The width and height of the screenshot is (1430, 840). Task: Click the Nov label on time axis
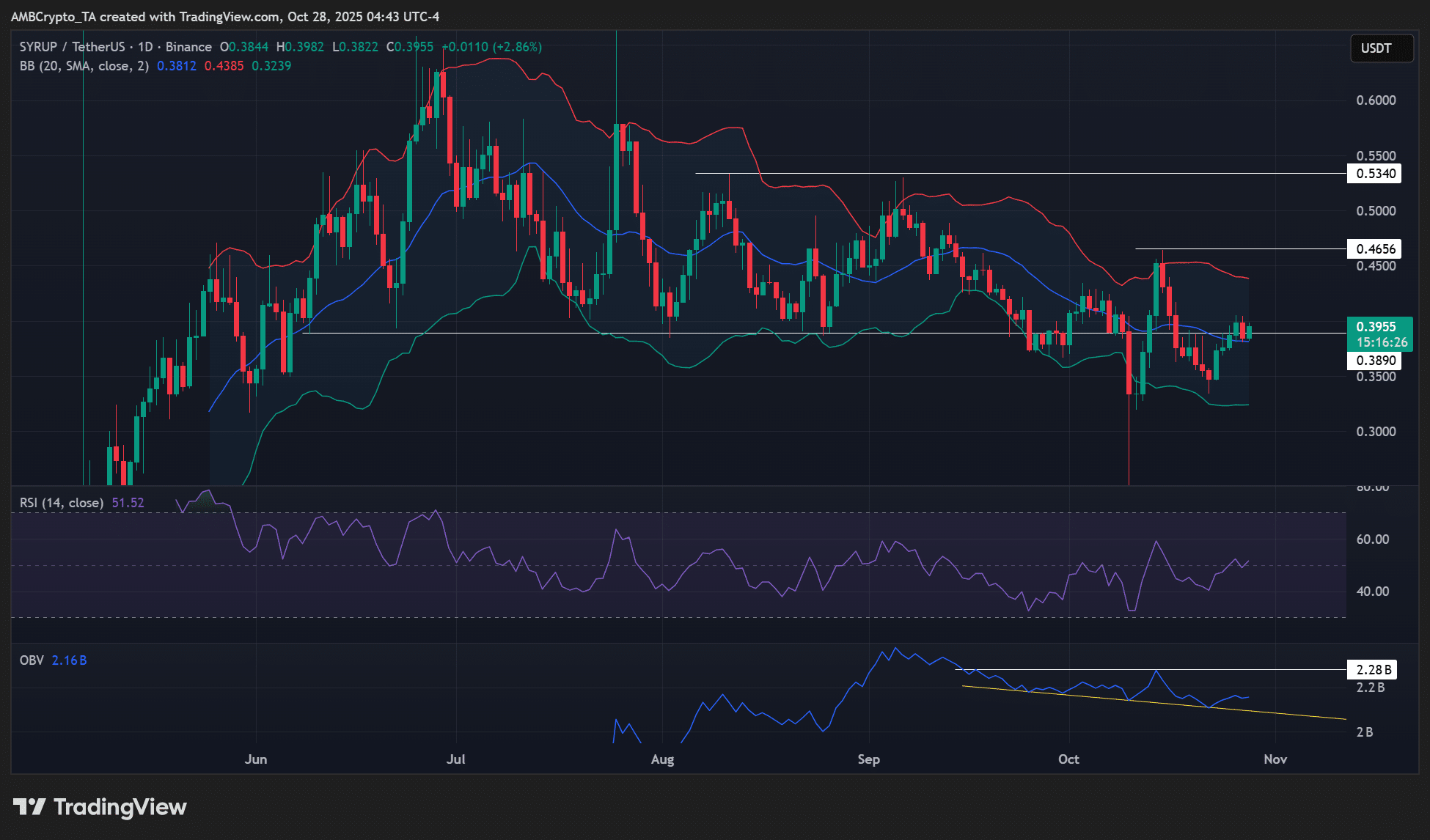(x=1275, y=759)
